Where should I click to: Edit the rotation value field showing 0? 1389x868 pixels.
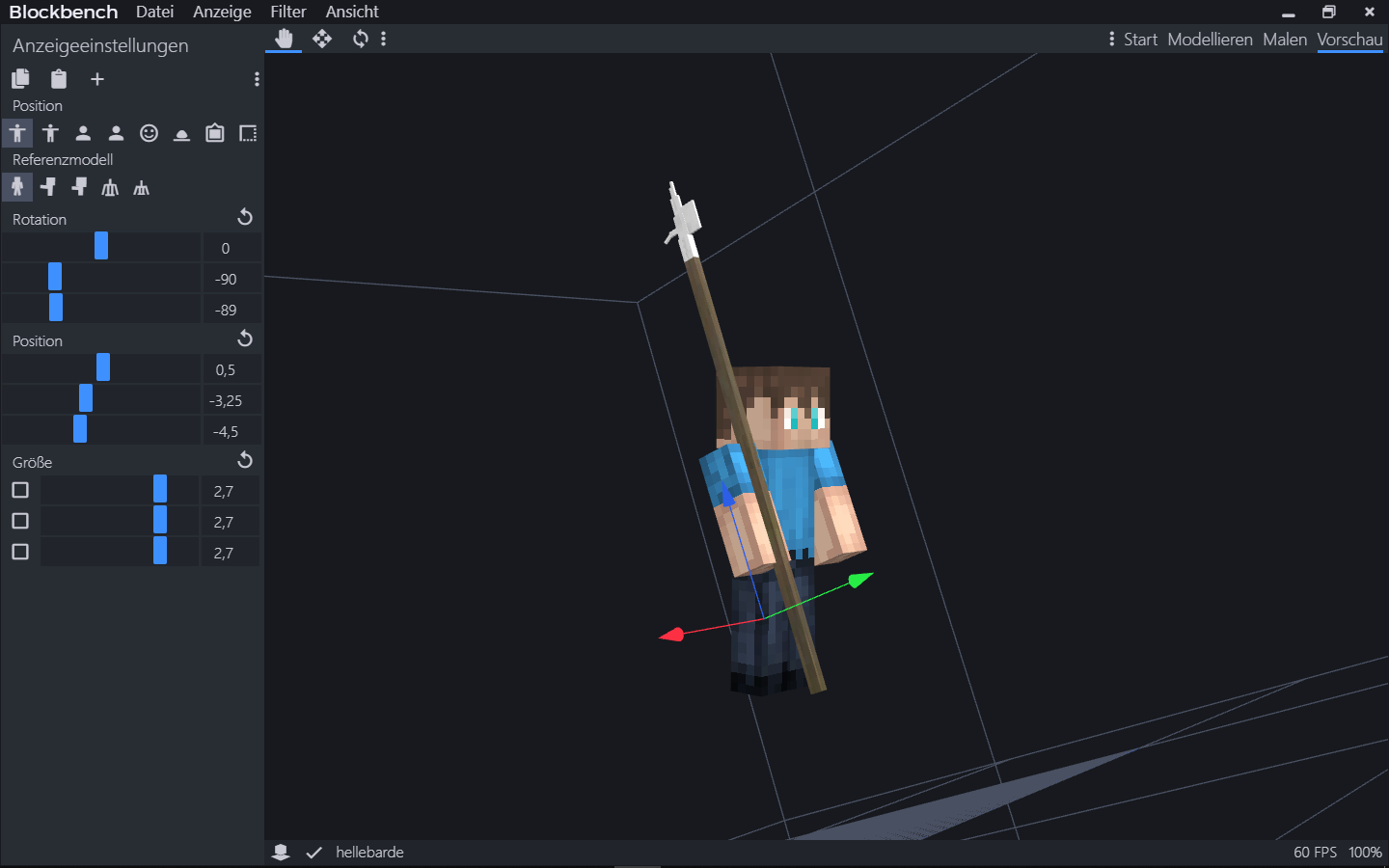tap(231, 248)
